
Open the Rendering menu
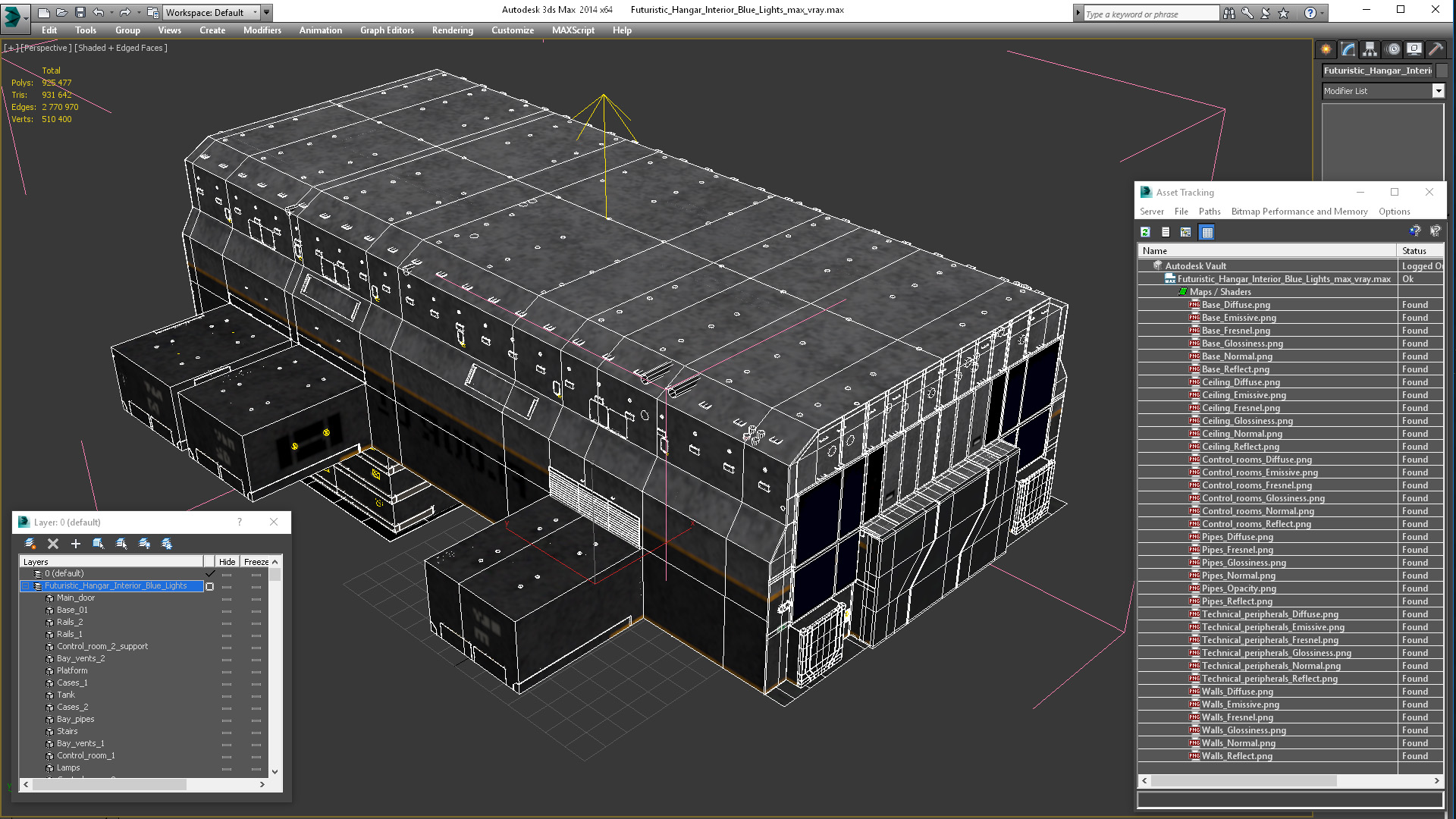(452, 30)
